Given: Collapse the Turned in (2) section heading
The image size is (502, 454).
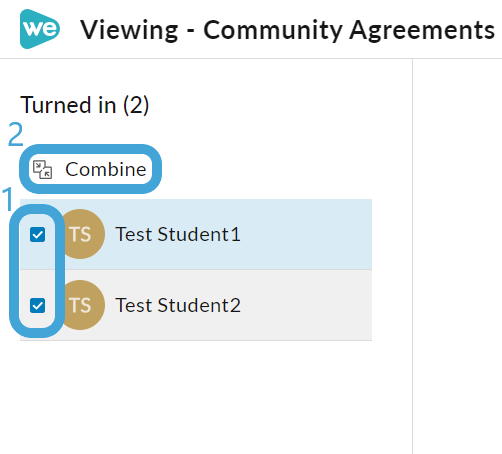Looking at the screenshot, I should pos(85,105).
